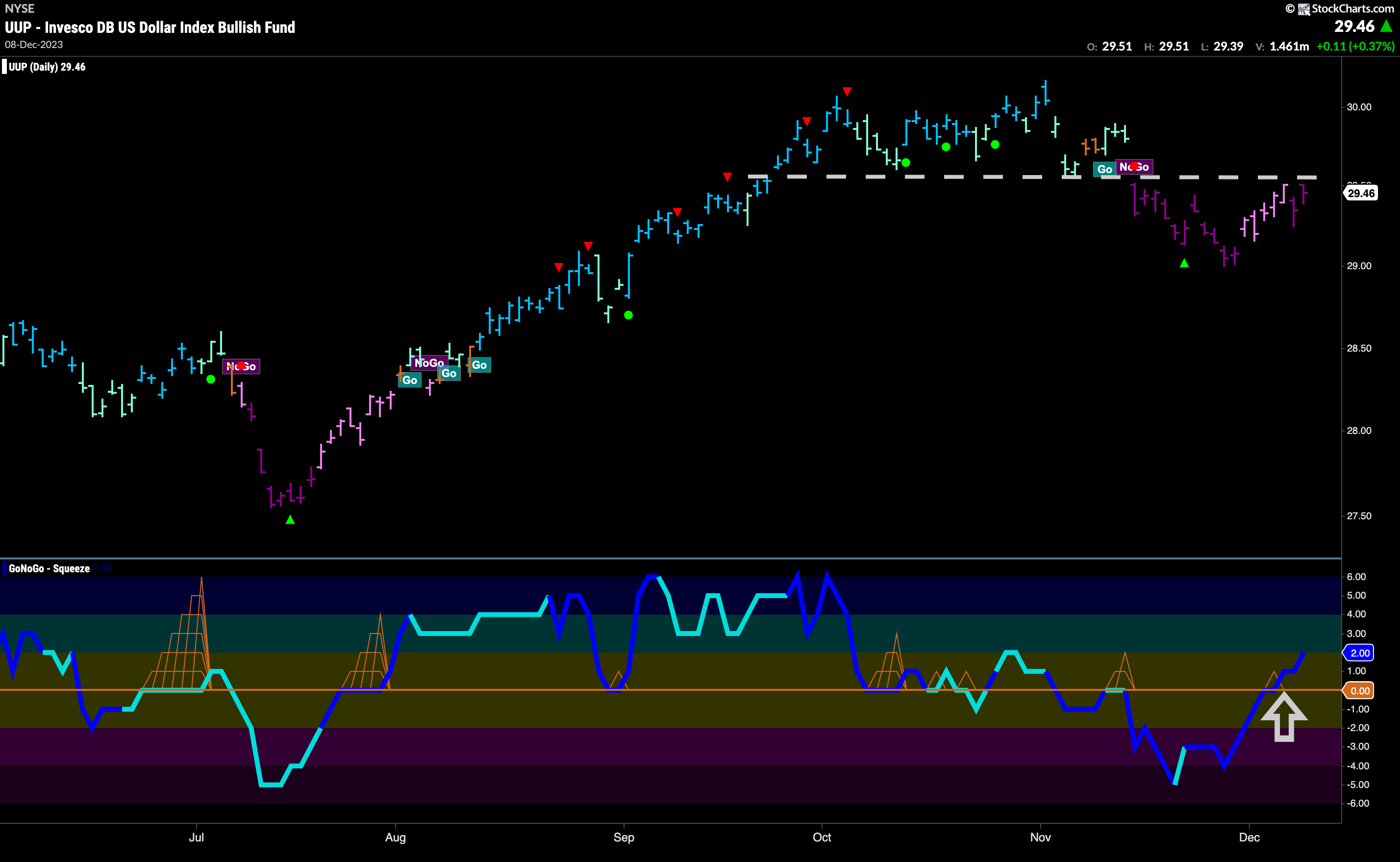Click the 08-Dec-2023 date label
Image resolution: width=1400 pixels, height=862 pixels.
34,45
